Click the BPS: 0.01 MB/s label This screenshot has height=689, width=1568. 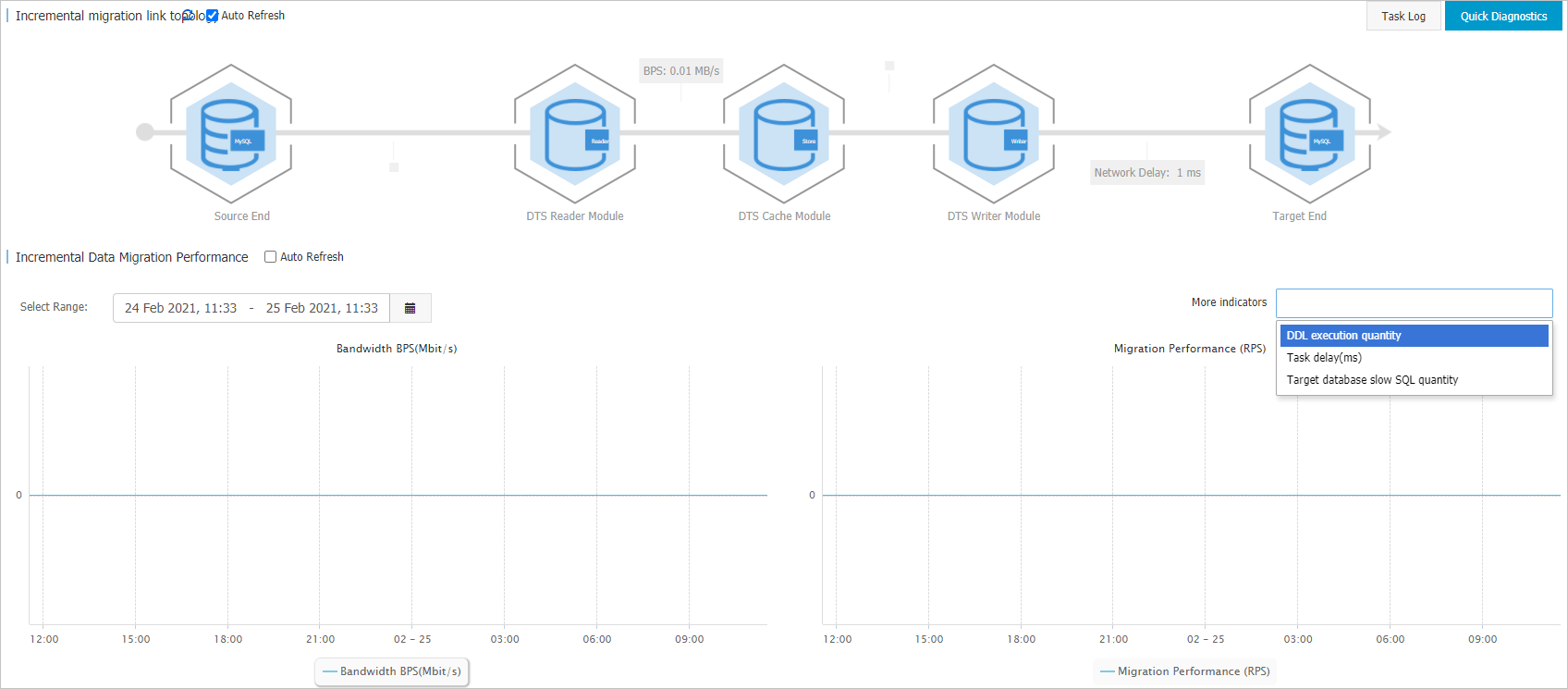click(681, 71)
